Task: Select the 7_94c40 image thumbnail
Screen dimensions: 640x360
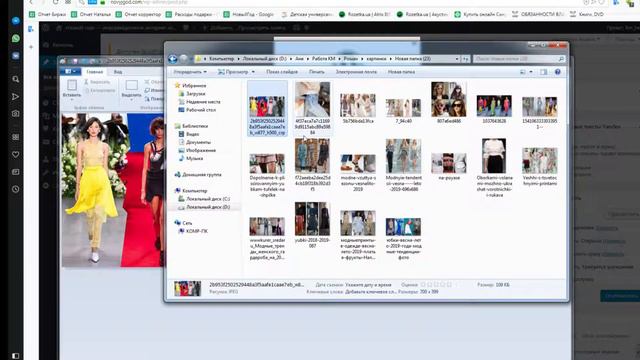Action: [x=403, y=109]
